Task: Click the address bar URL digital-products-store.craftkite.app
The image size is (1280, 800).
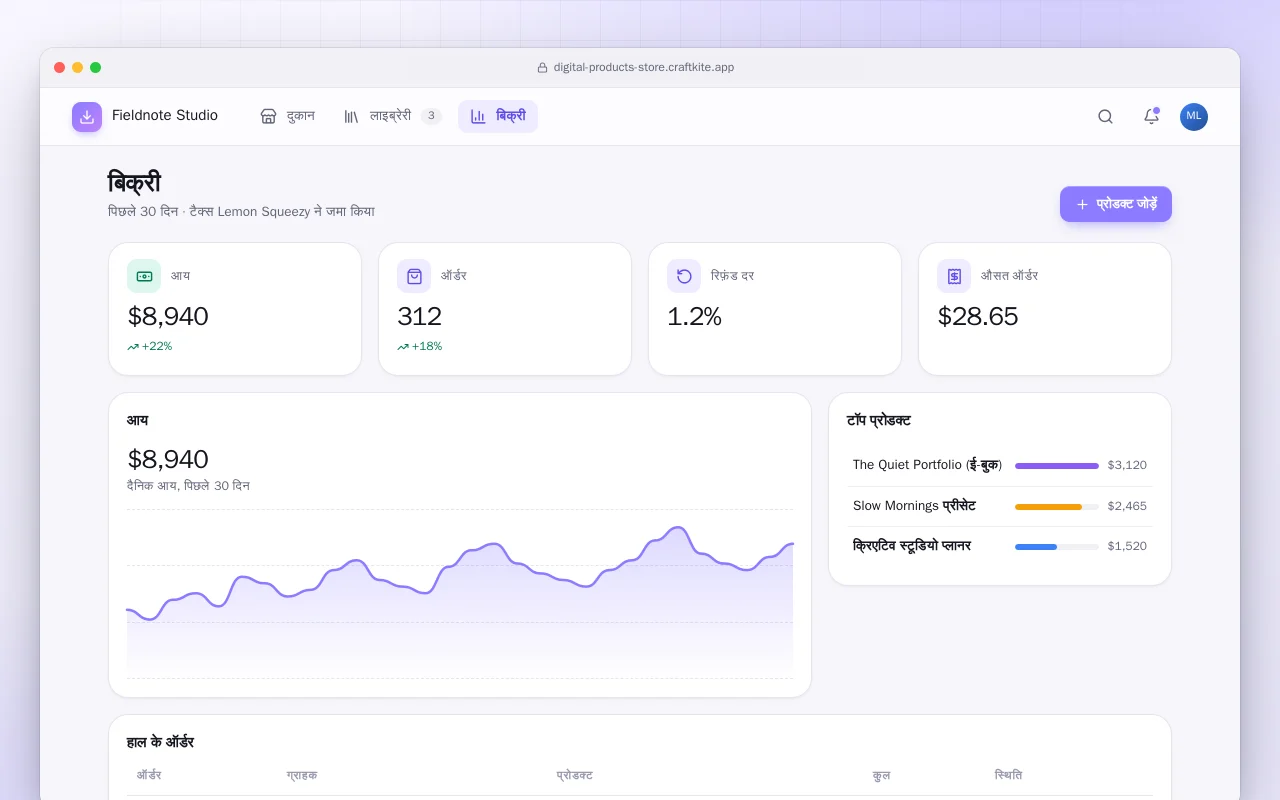Action: 644,68
